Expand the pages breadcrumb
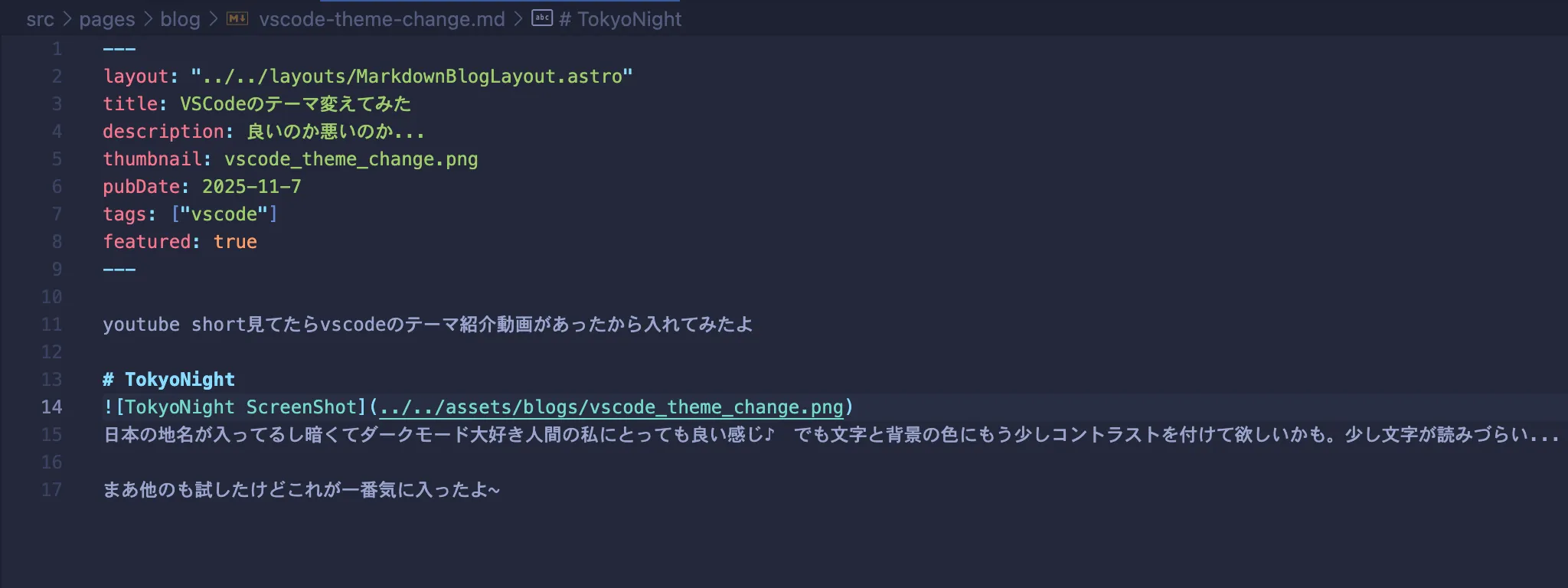1568x588 pixels. click(106, 19)
